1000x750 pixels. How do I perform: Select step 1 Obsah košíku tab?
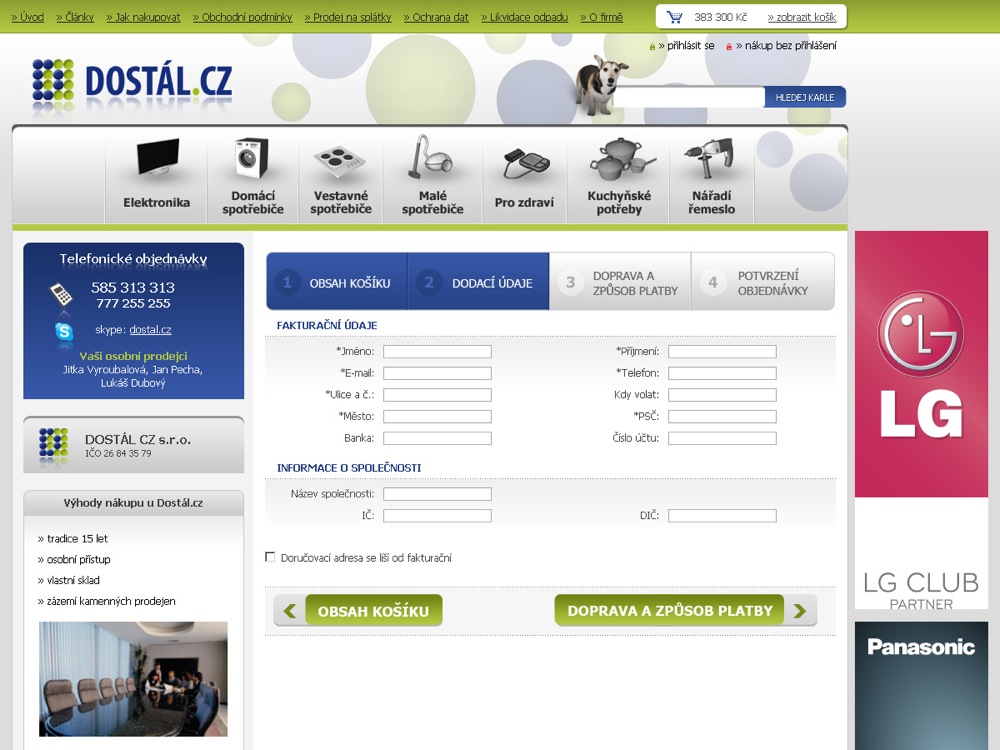pos(337,282)
